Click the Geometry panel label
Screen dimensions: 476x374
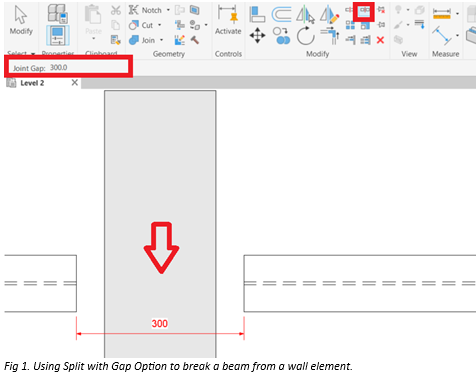tap(169, 54)
